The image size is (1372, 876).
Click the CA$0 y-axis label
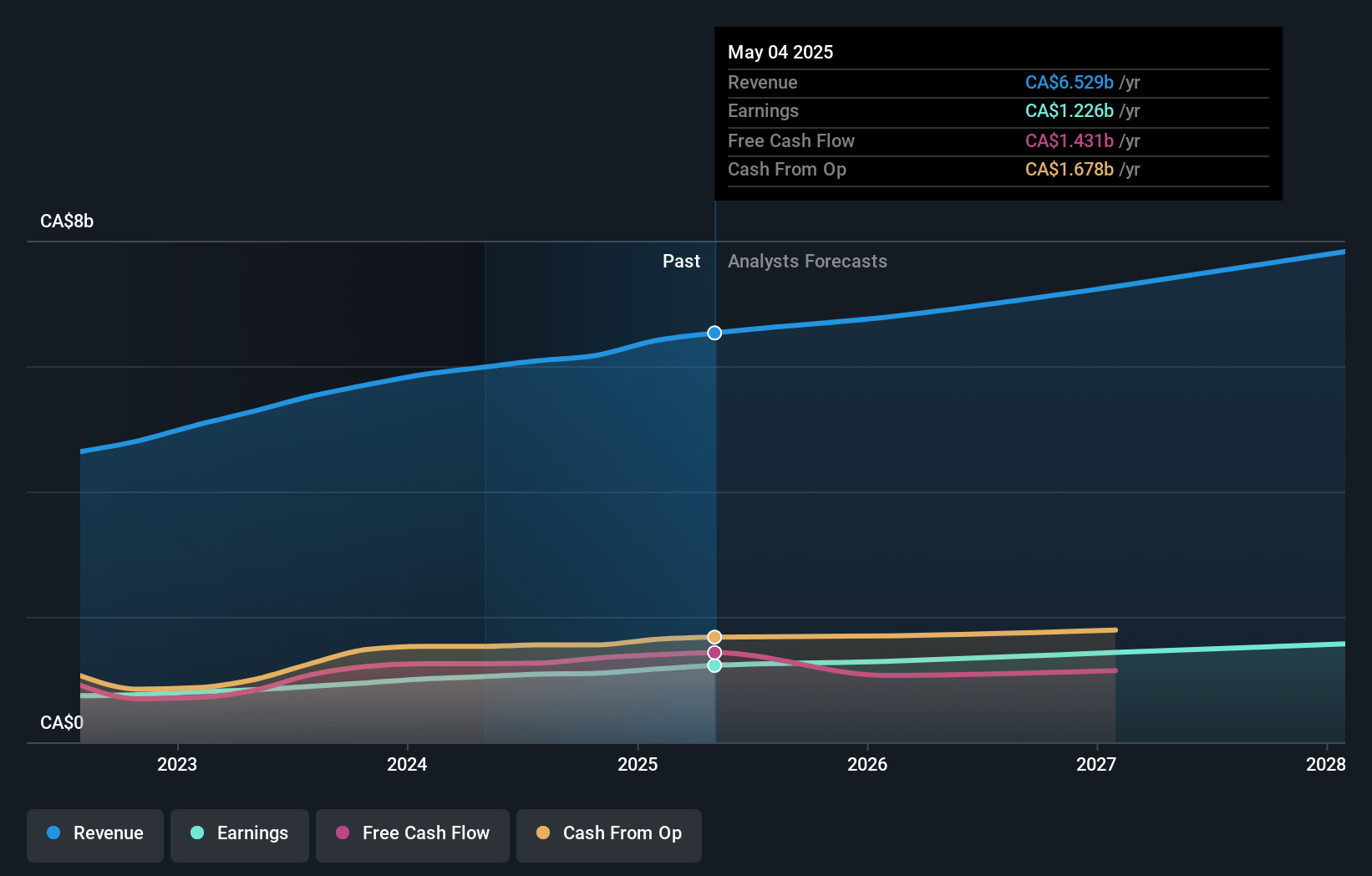pos(62,722)
